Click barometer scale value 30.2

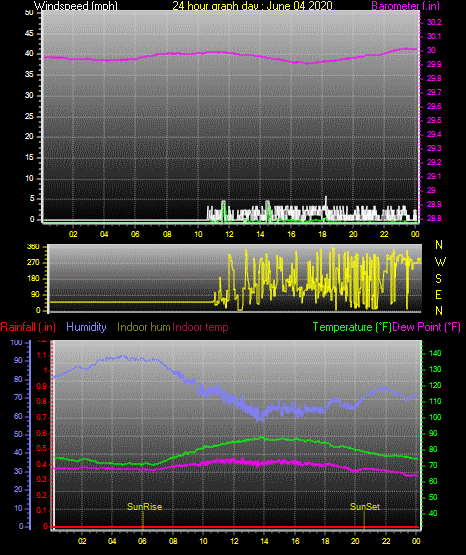pos(434,22)
